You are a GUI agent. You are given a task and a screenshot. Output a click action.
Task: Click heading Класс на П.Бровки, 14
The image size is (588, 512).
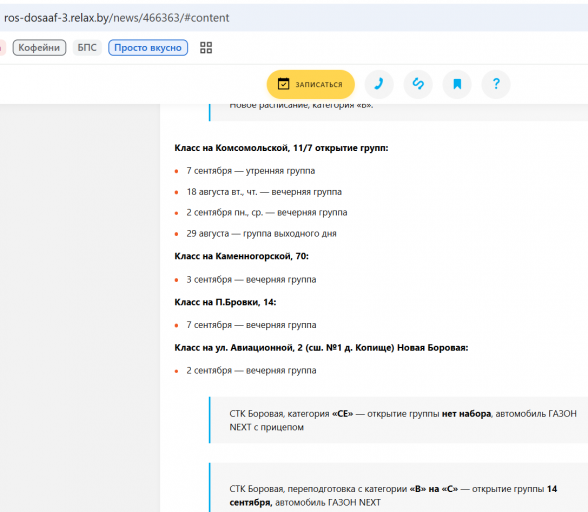(x=225, y=302)
